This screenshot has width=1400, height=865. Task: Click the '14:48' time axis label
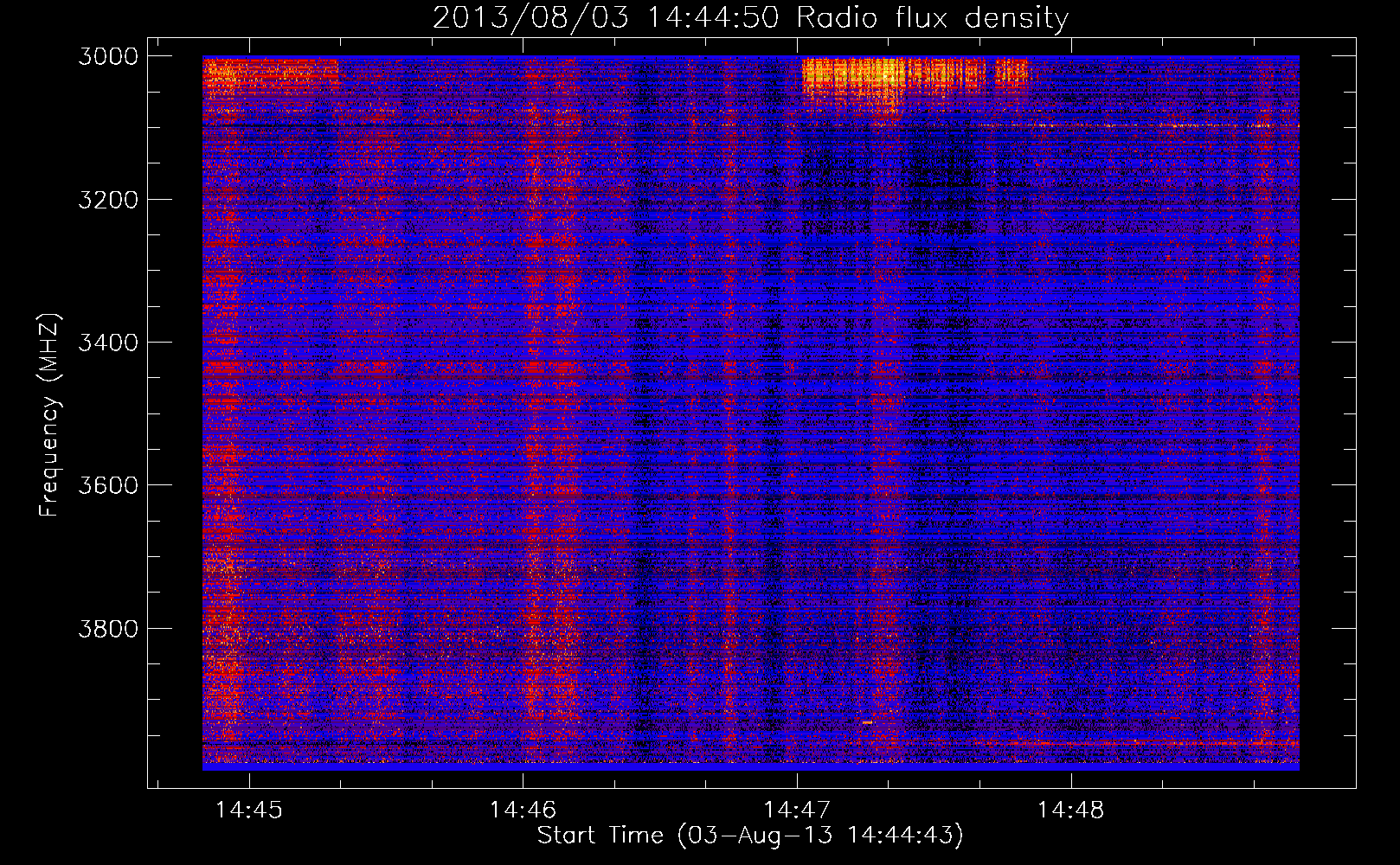[x=1071, y=811]
